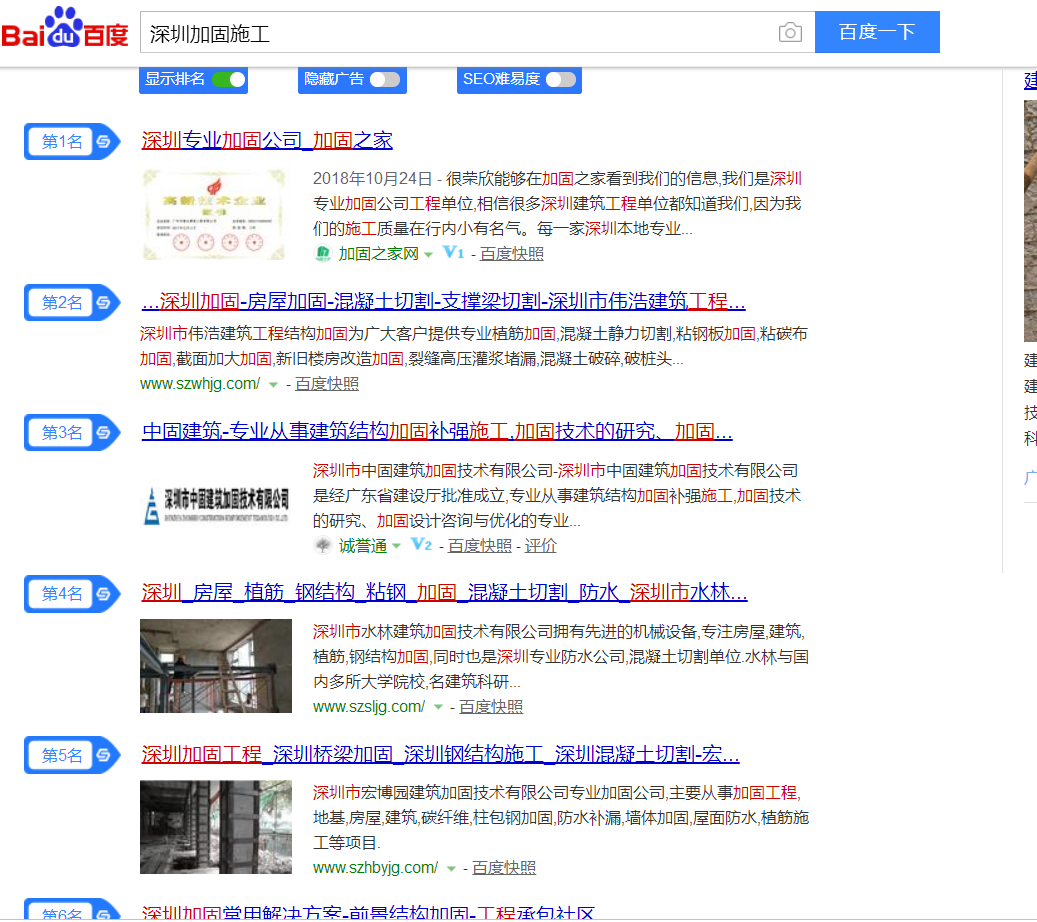The image size is (1037, 922).
Task: Click 深圳市中国建筑加固 company logo thumbnail
Action: click(x=216, y=507)
